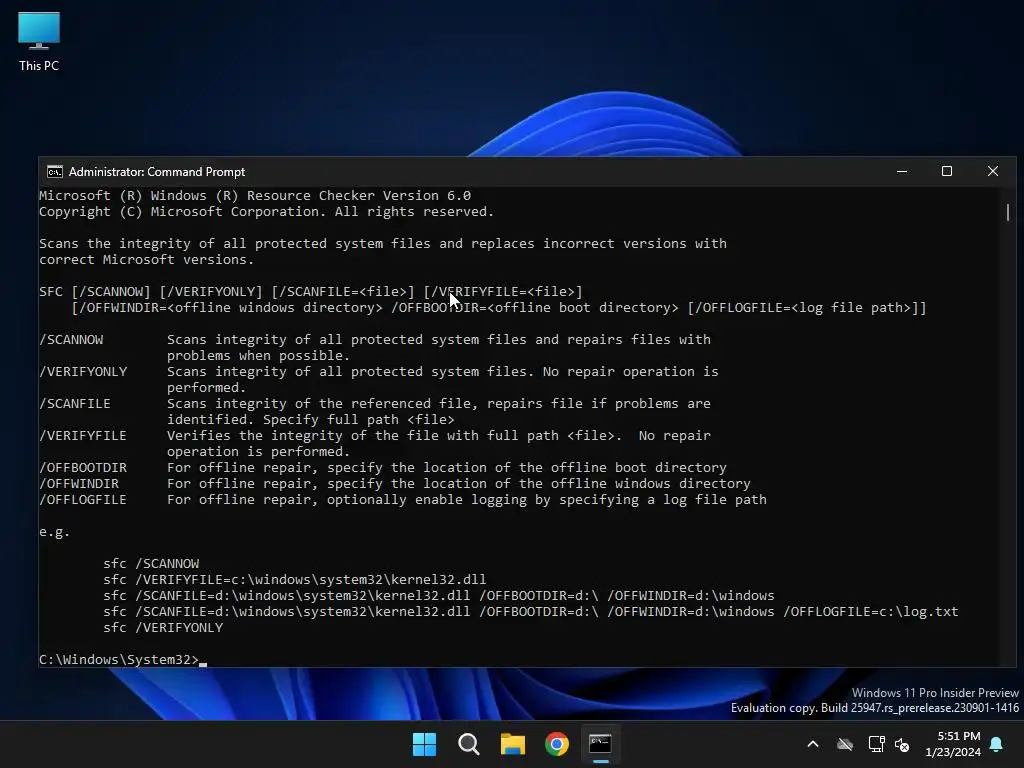The width and height of the screenshot is (1024, 768).
Task: Maximize the Command Prompt window
Action: [947, 171]
